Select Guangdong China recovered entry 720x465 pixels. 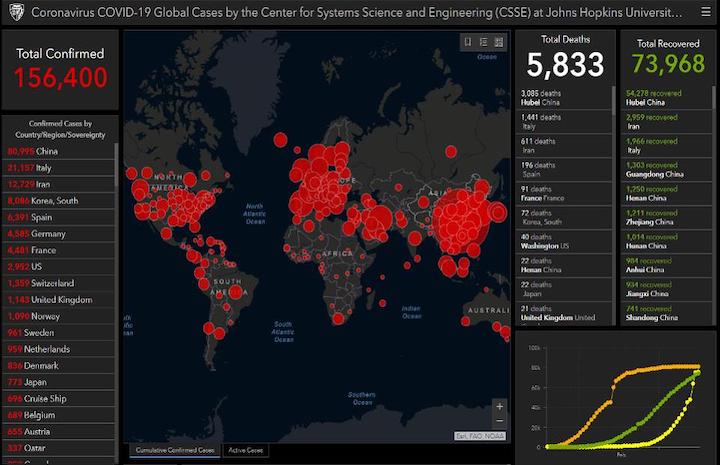coord(666,170)
